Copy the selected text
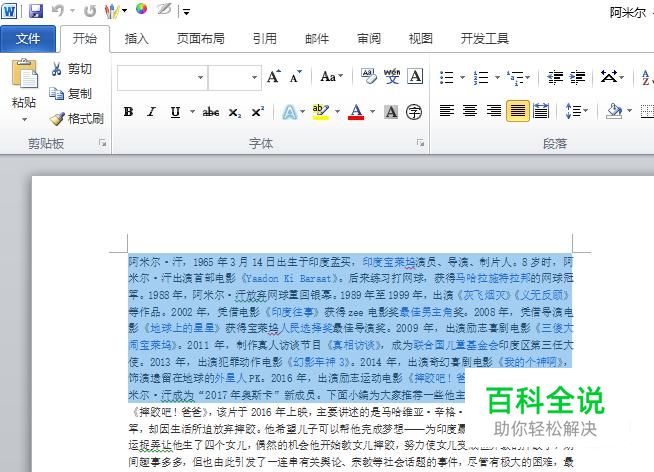654x472 pixels. (70, 93)
